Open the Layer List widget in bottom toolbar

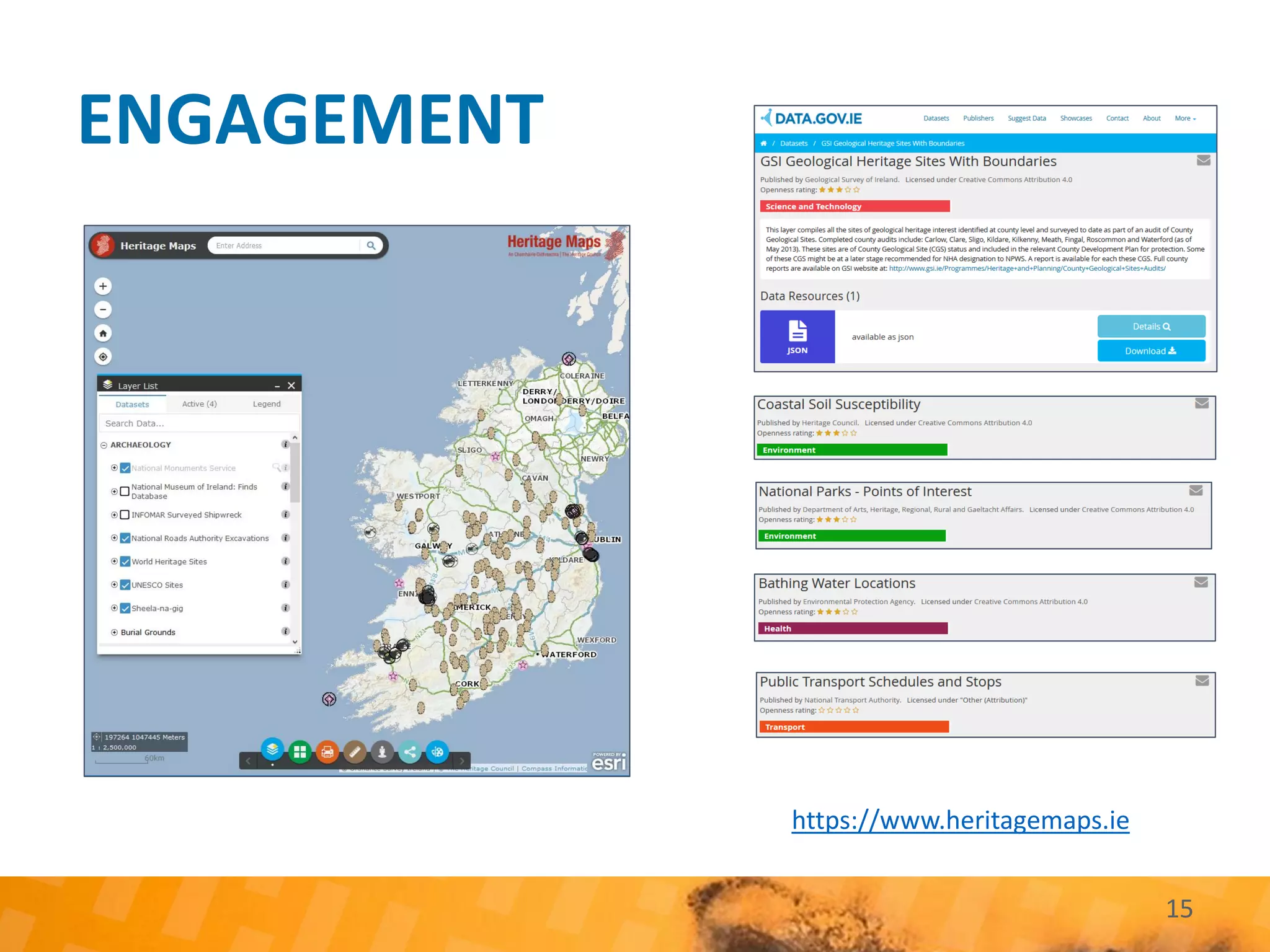[272, 750]
